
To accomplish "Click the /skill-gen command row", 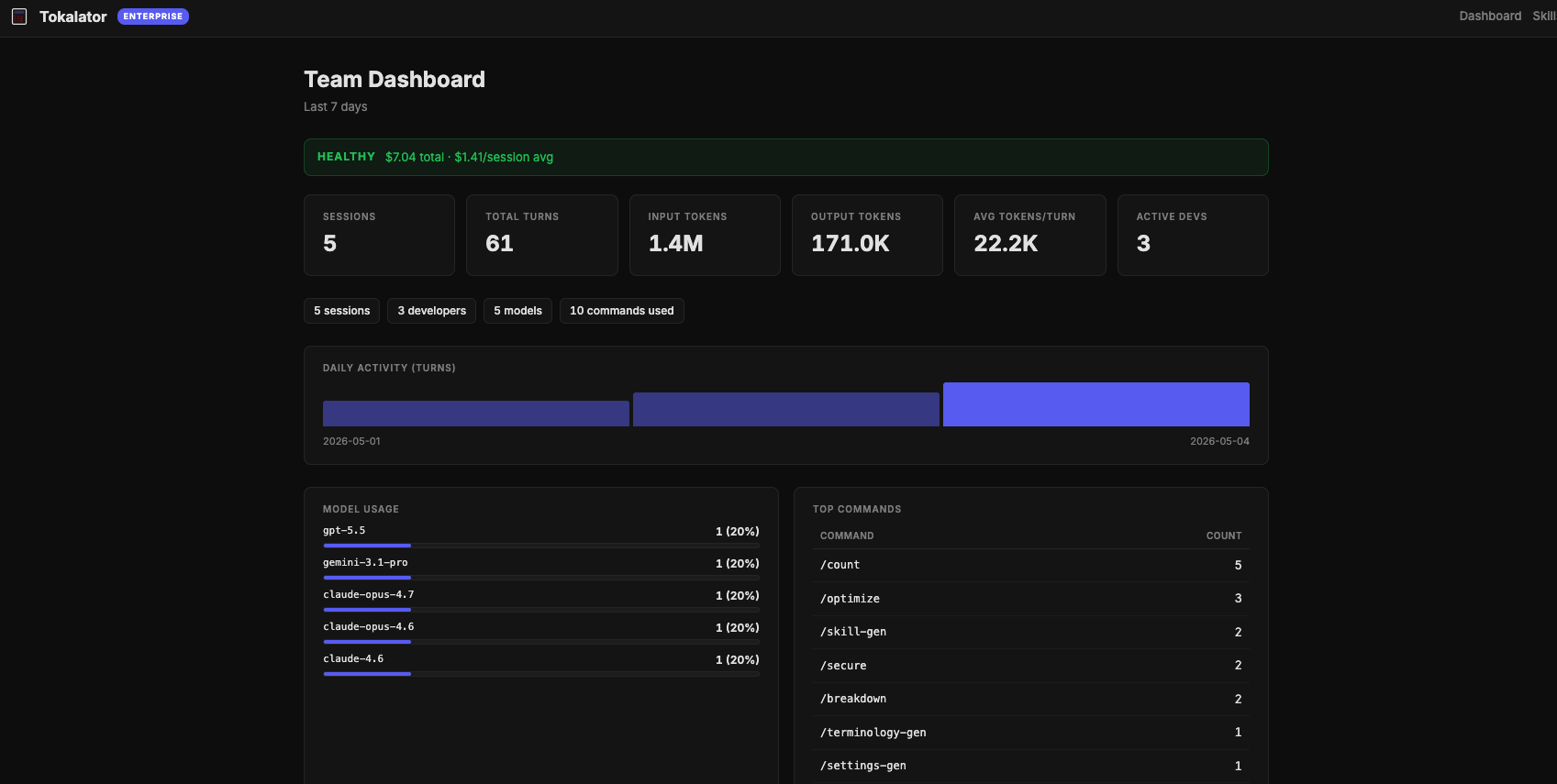I will tap(1031, 633).
